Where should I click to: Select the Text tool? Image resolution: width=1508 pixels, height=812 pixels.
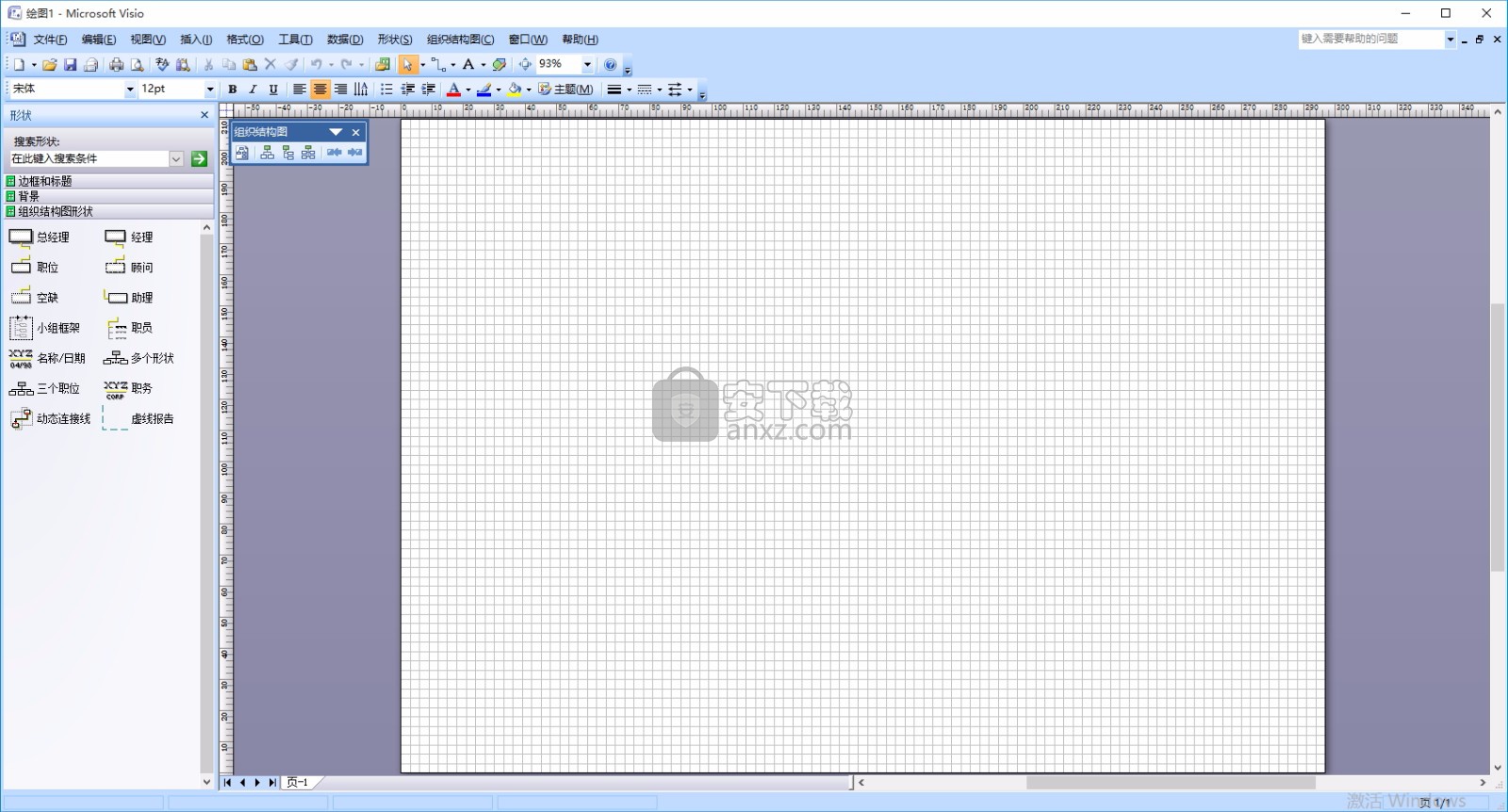[x=468, y=65]
